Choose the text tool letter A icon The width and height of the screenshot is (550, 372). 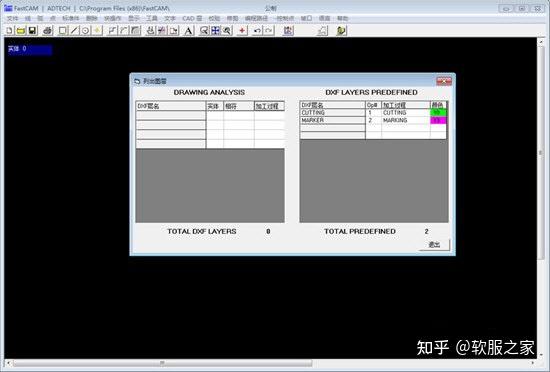pyautogui.click(x=189, y=31)
